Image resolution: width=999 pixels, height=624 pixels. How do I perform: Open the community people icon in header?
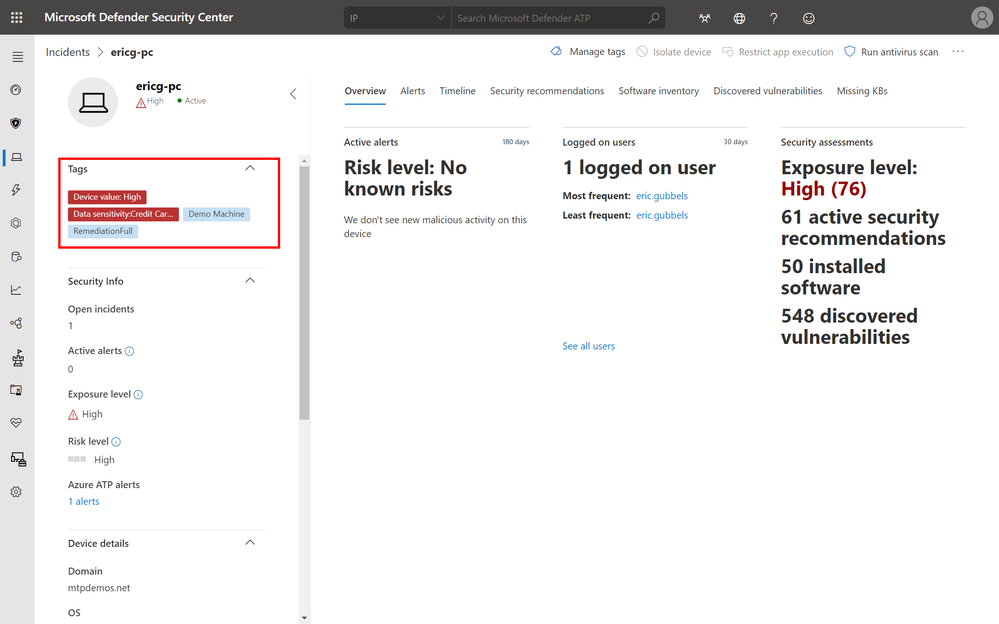(705, 18)
